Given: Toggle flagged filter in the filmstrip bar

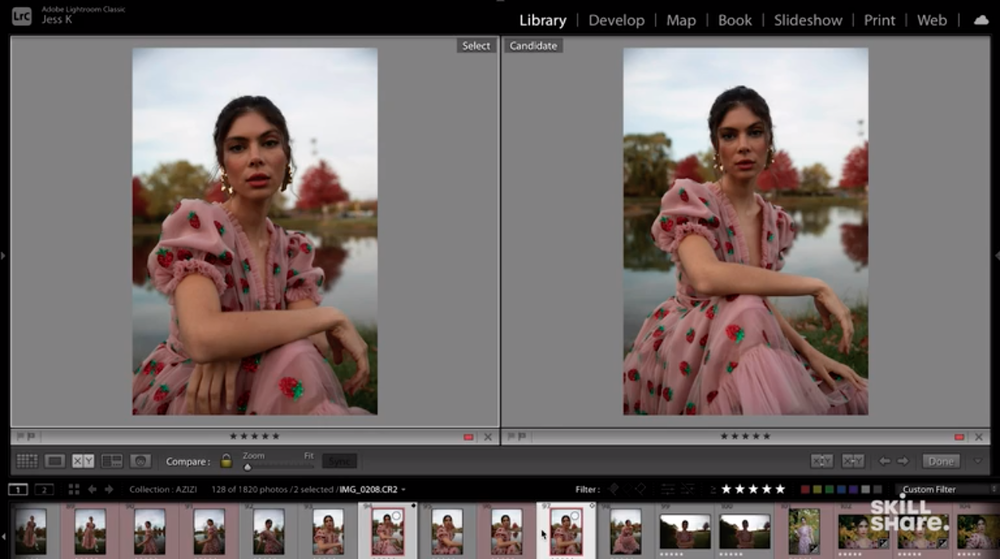Looking at the screenshot, I should [614, 489].
